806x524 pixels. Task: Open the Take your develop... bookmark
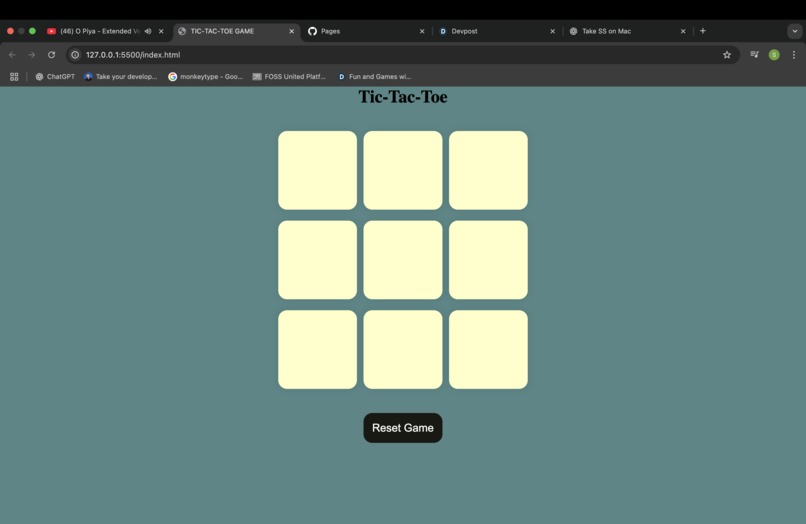point(121,77)
